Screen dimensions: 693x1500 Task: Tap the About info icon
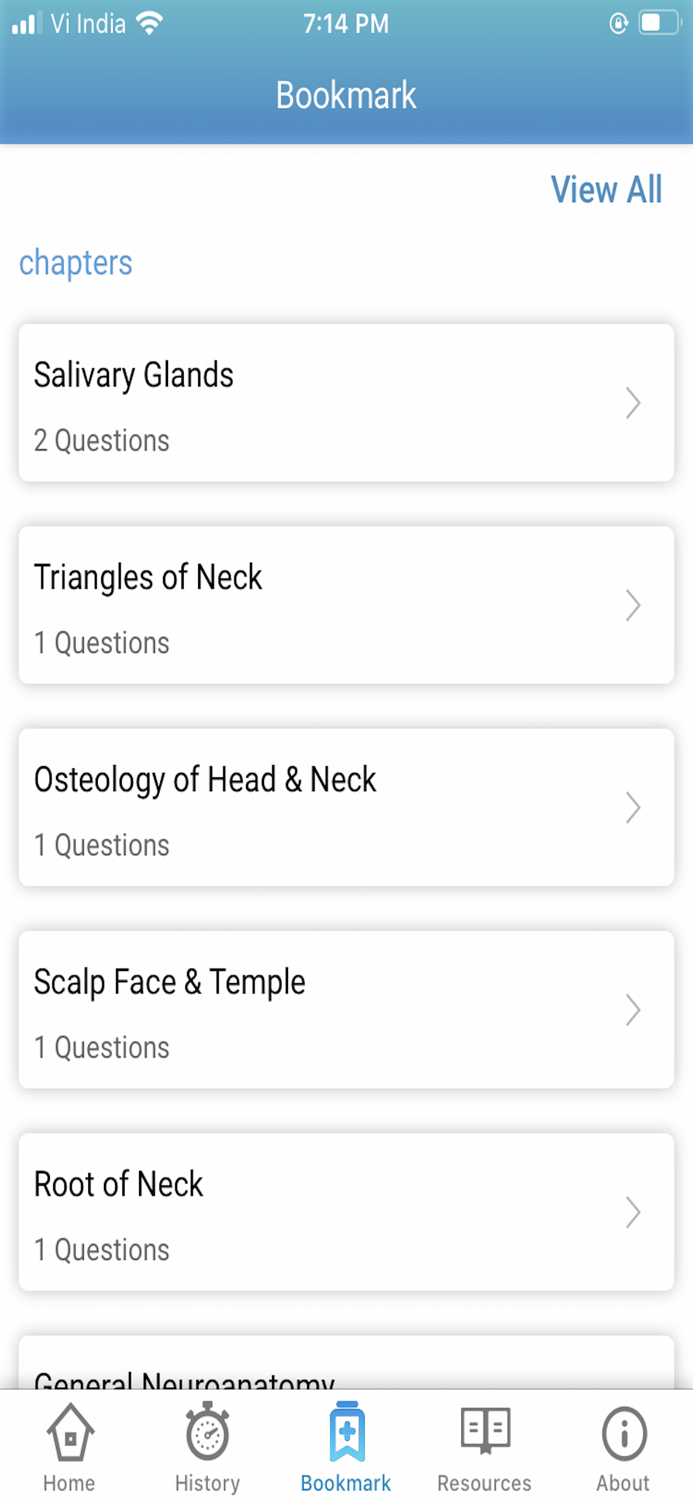point(622,1434)
